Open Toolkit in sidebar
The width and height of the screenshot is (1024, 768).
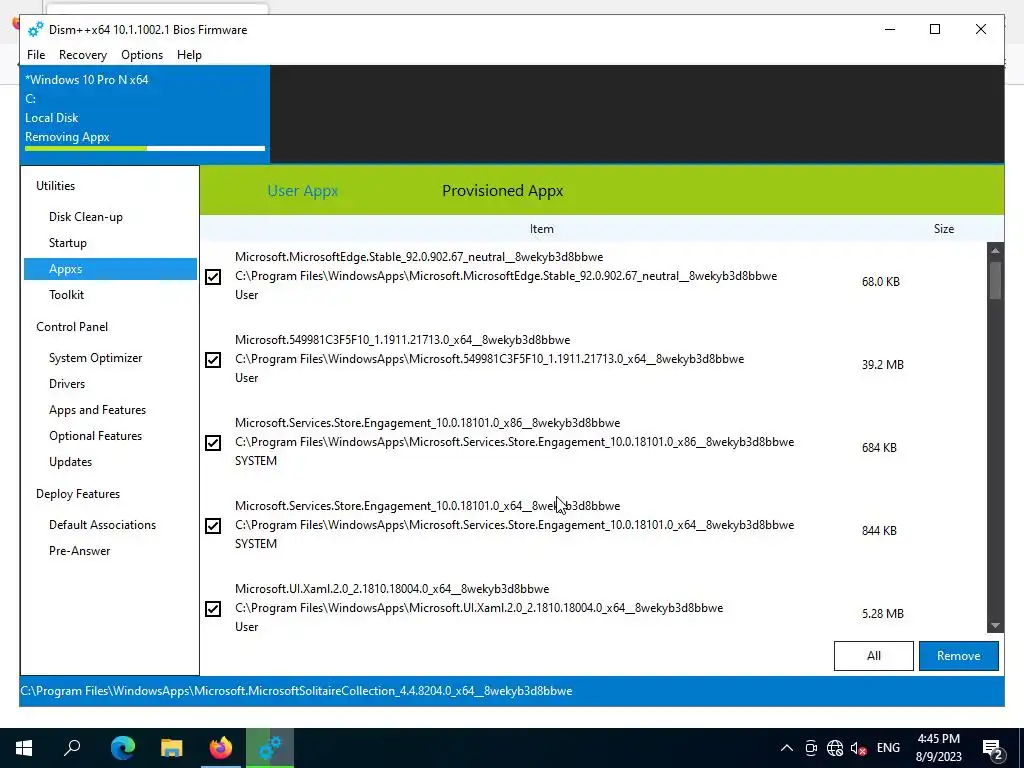tap(67, 295)
